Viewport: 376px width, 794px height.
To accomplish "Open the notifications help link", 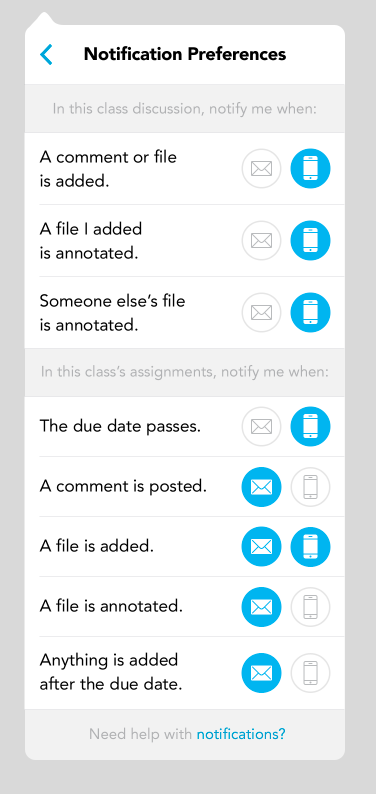I will [x=241, y=734].
